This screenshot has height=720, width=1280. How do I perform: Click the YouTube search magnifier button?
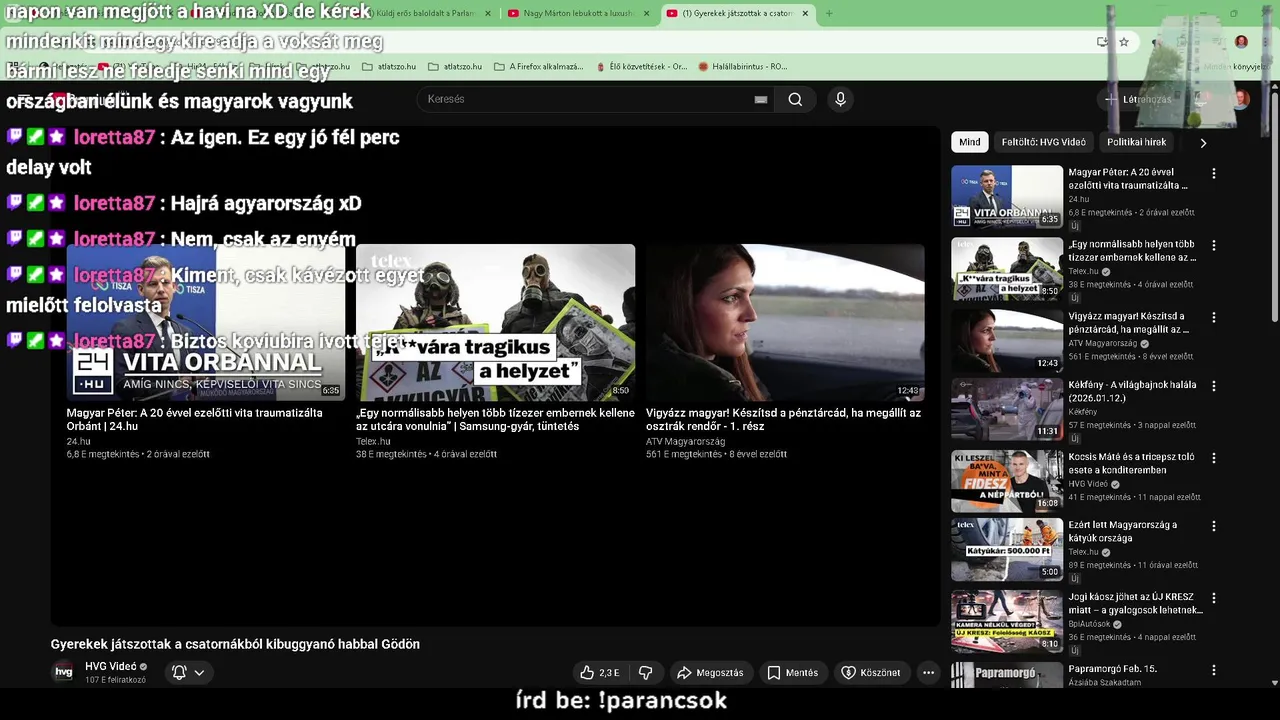(795, 99)
